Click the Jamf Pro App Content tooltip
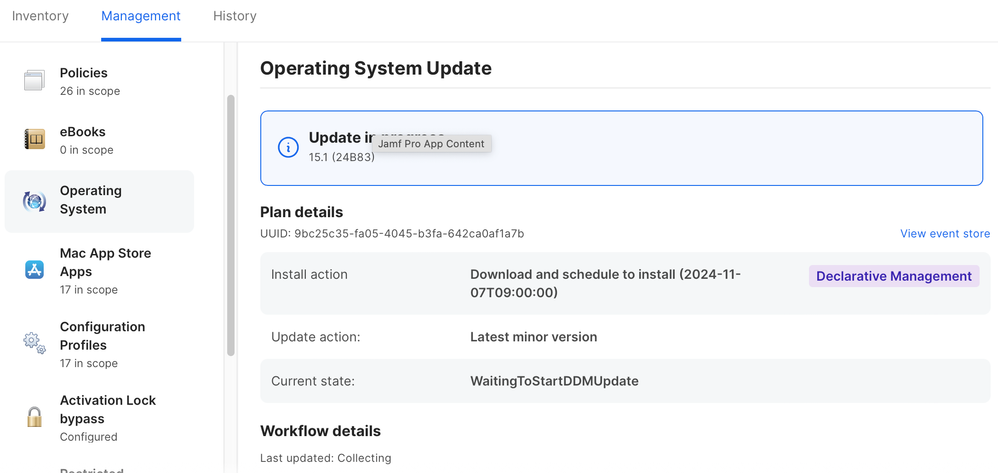 coord(431,144)
